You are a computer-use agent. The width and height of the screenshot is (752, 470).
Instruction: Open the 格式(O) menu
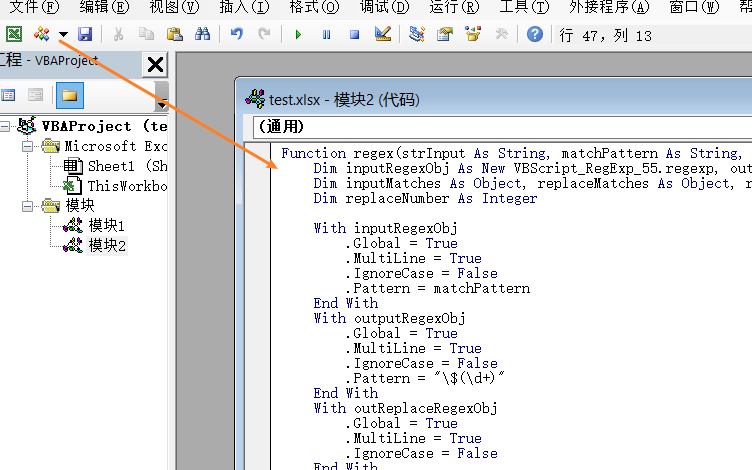[x=314, y=7]
